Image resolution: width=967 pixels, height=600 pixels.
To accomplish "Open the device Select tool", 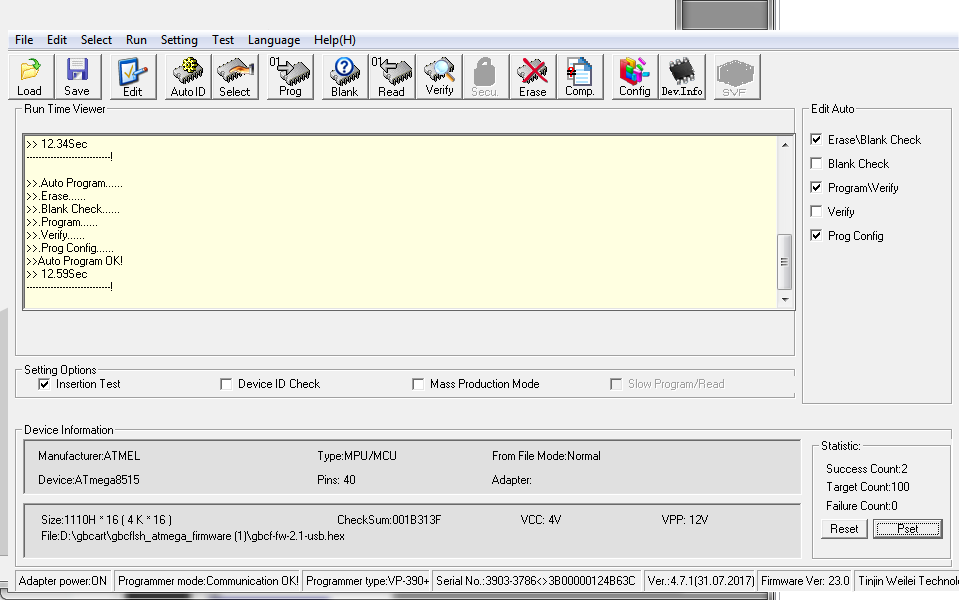I will tap(235, 75).
